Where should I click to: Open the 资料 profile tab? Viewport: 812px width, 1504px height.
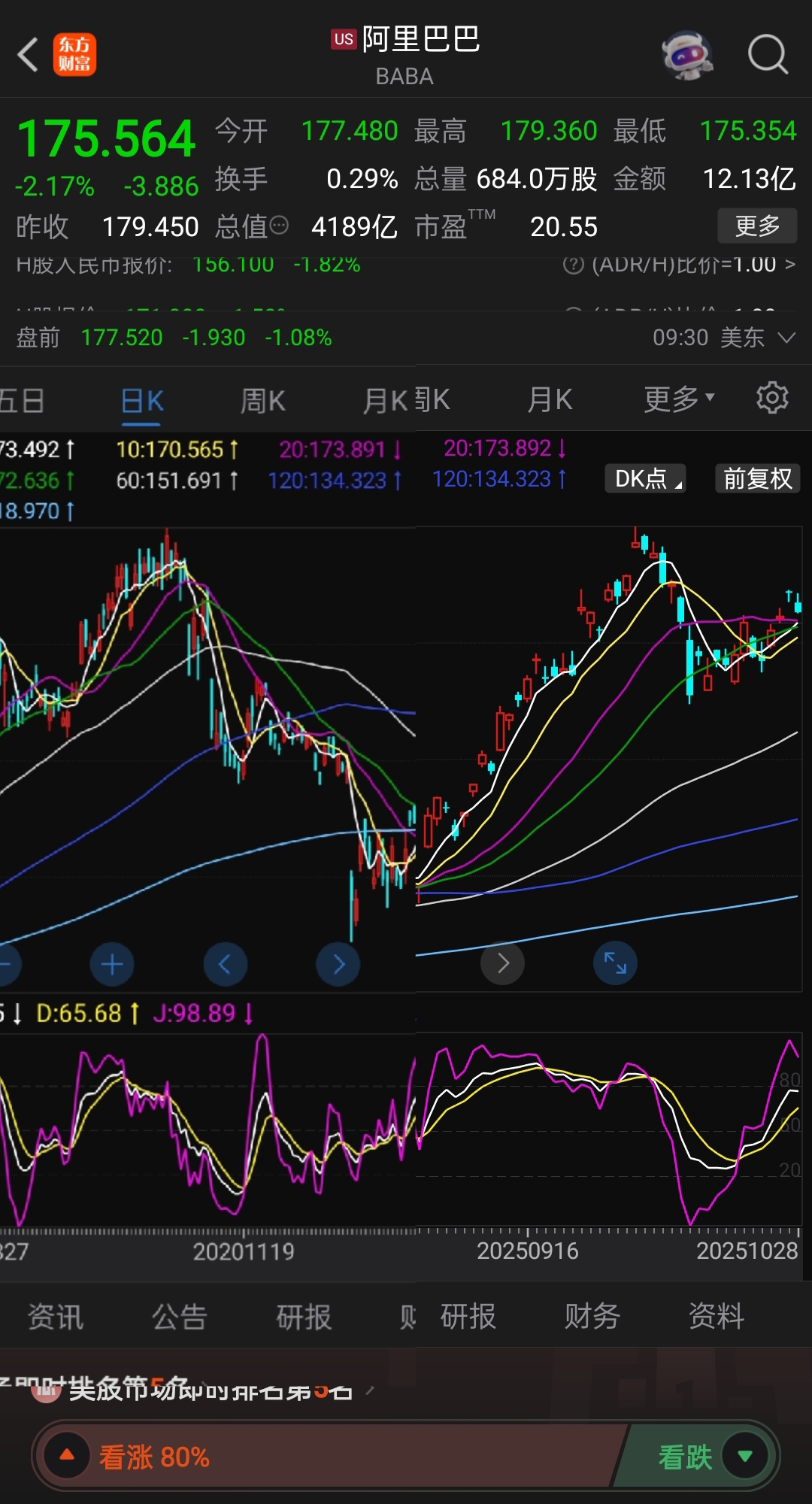click(716, 1316)
